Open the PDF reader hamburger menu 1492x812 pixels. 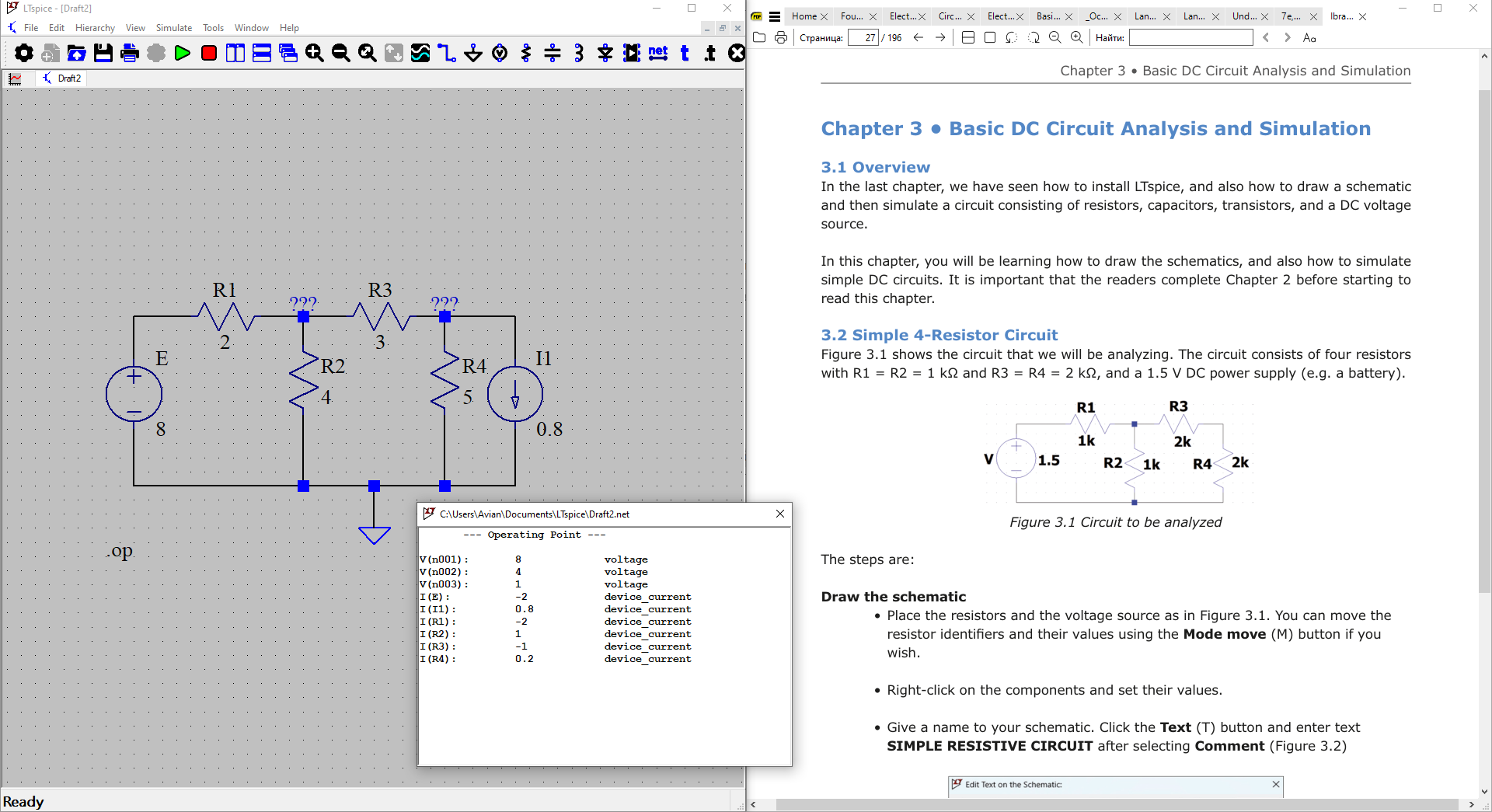coord(775,16)
